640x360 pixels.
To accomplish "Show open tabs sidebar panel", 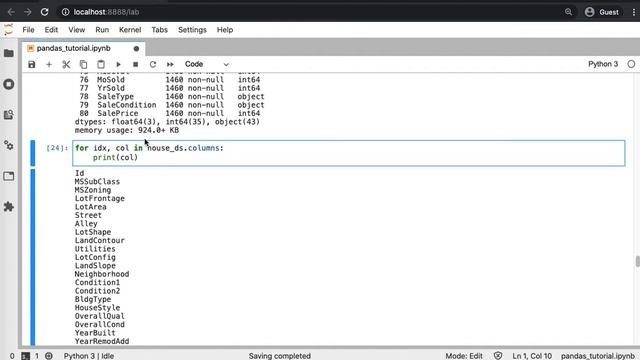I will [9, 176].
